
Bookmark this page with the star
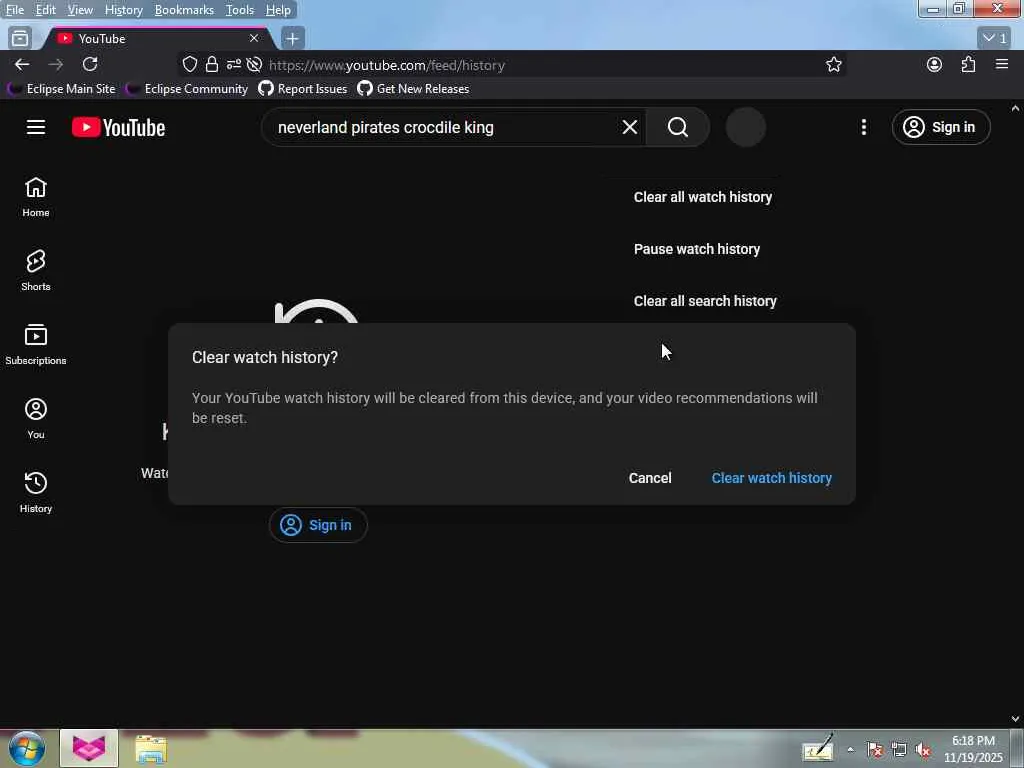pyautogui.click(x=833, y=65)
